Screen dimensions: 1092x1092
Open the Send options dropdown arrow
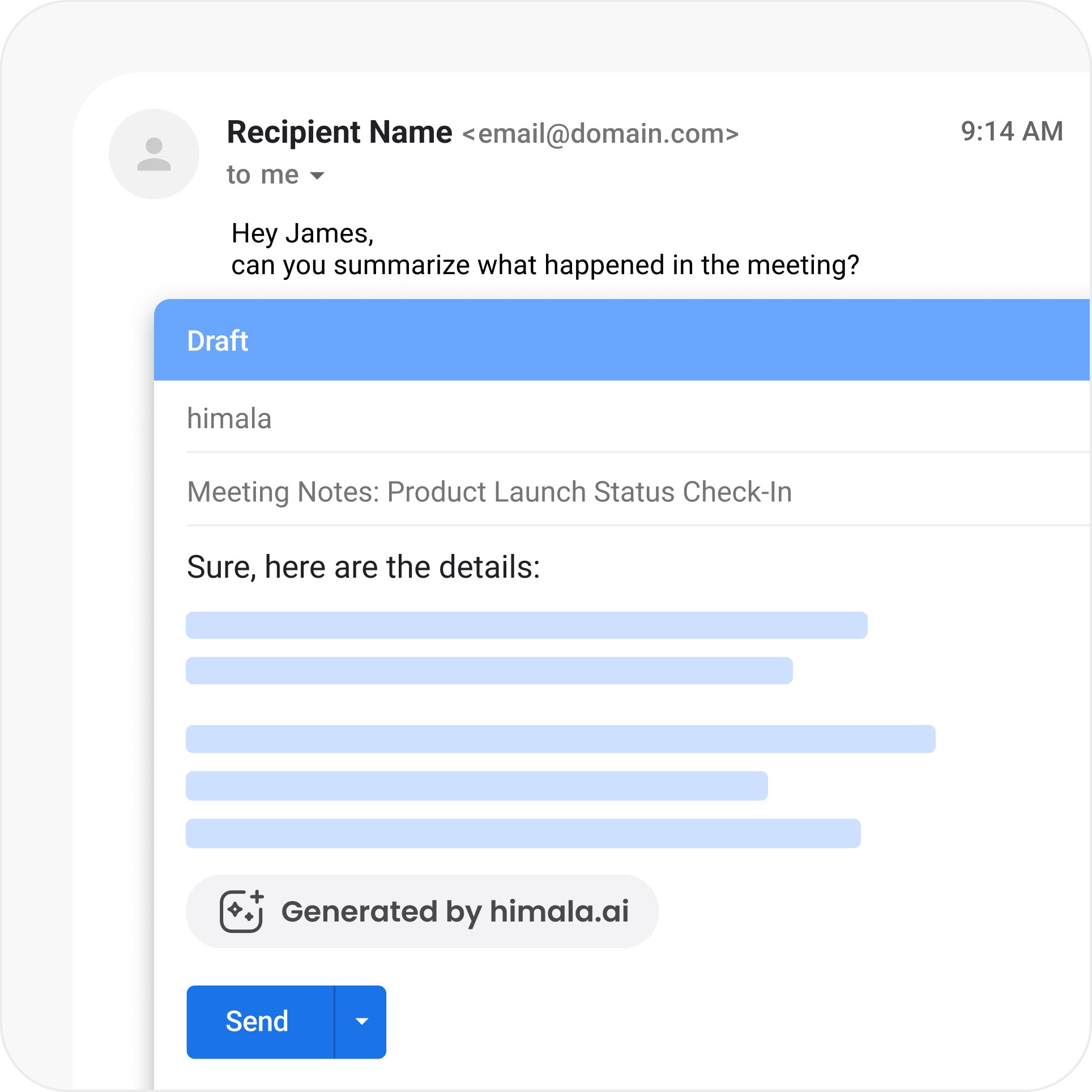coord(361,1022)
